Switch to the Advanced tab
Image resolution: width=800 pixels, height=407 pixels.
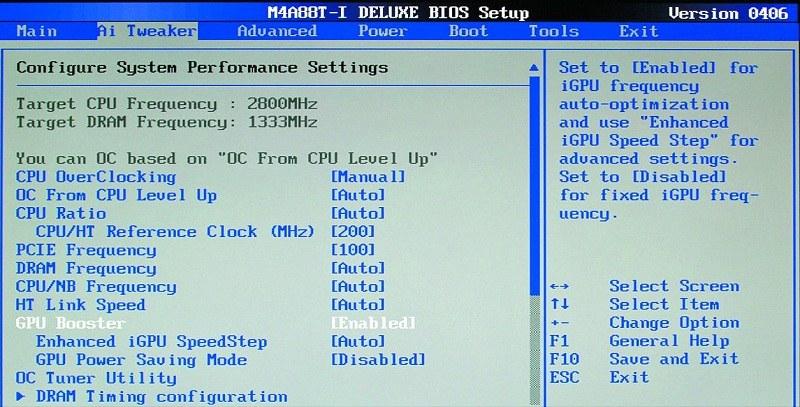277,31
